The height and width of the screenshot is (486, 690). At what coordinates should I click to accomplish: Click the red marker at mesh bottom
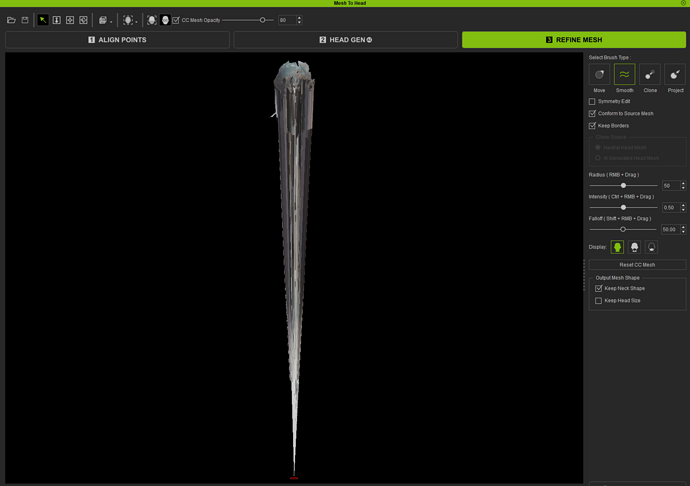point(294,478)
